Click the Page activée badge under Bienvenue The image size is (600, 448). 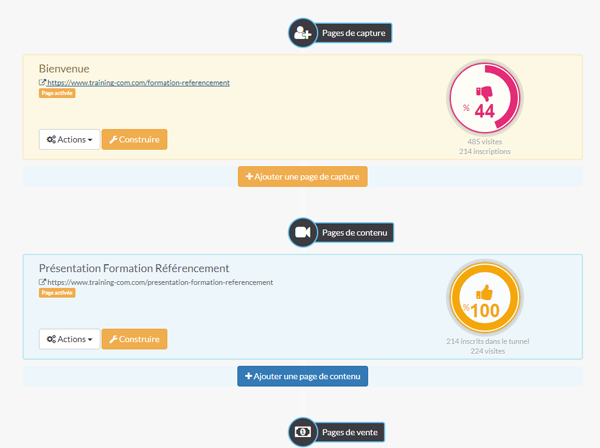[57, 93]
